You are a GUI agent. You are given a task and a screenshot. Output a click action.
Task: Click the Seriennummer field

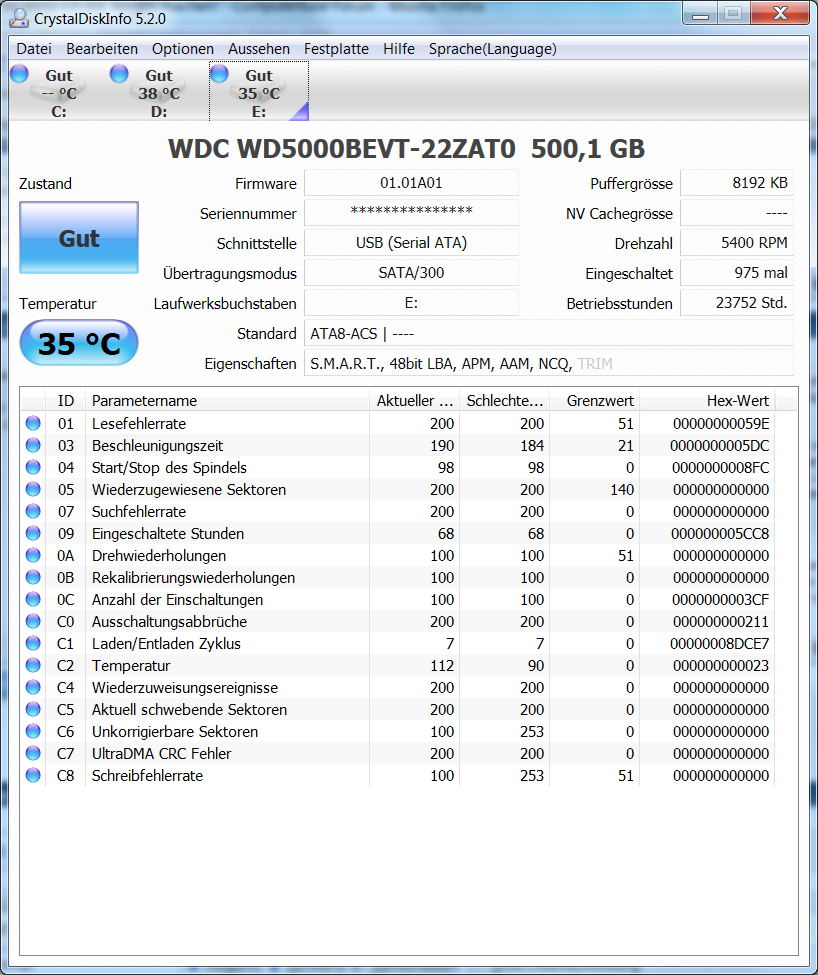point(411,213)
